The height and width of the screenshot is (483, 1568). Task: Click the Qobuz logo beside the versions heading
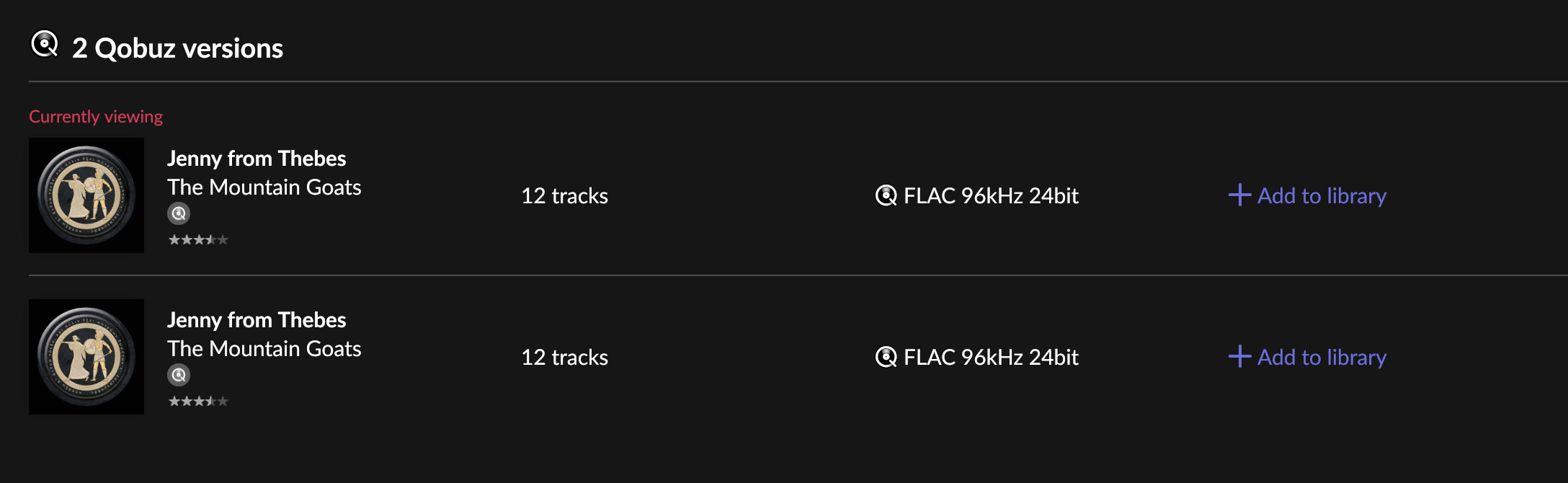45,45
